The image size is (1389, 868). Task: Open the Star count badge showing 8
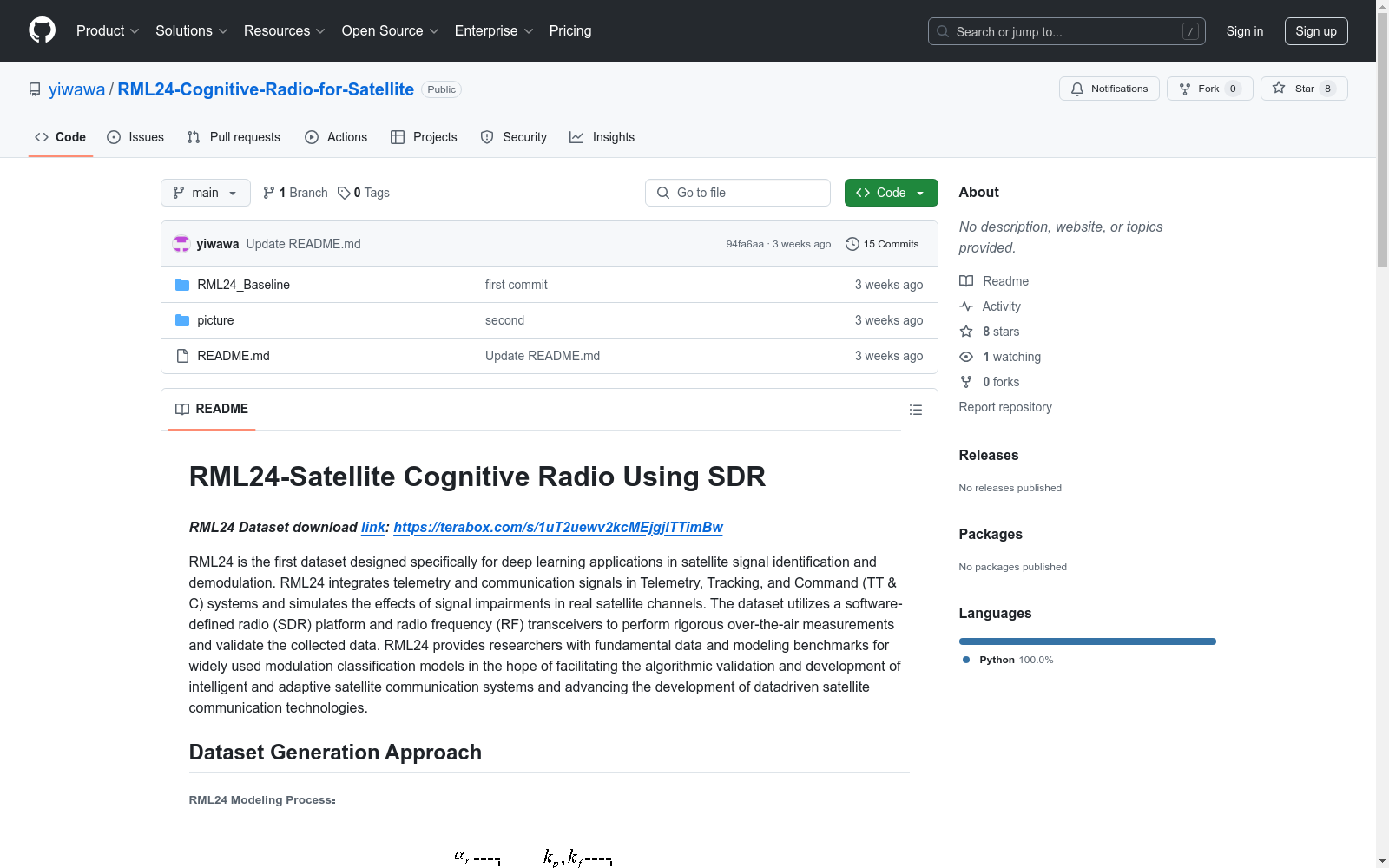click(1327, 89)
